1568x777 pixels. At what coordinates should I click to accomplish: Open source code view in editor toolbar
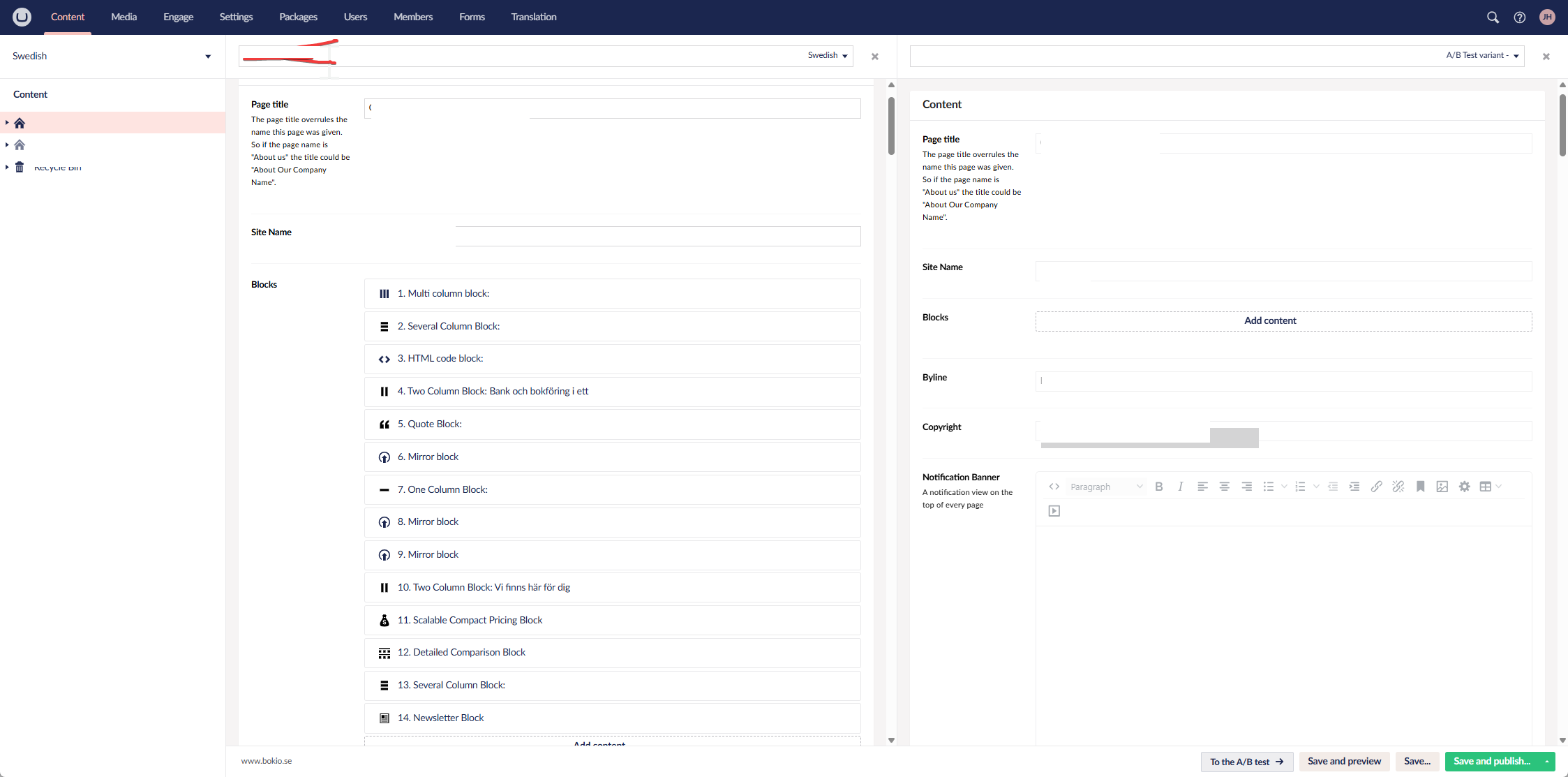[x=1054, y=487]
